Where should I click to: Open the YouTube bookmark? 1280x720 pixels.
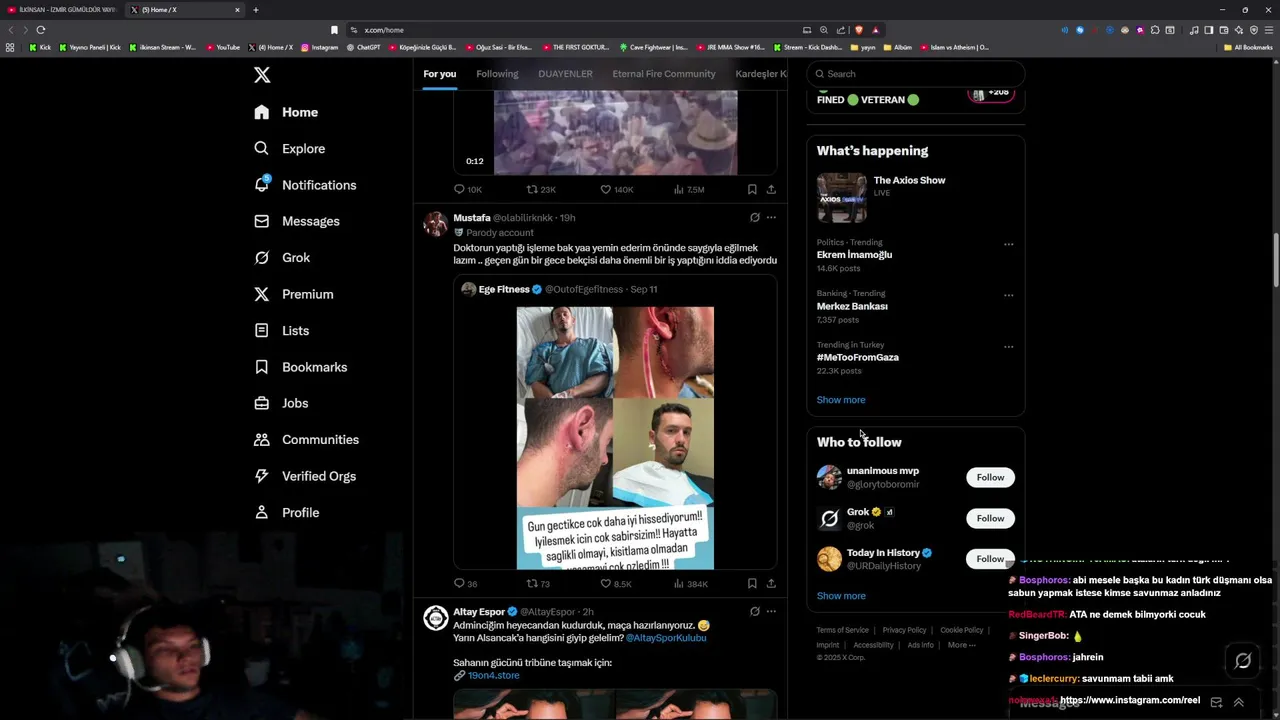tap(223, 47)
